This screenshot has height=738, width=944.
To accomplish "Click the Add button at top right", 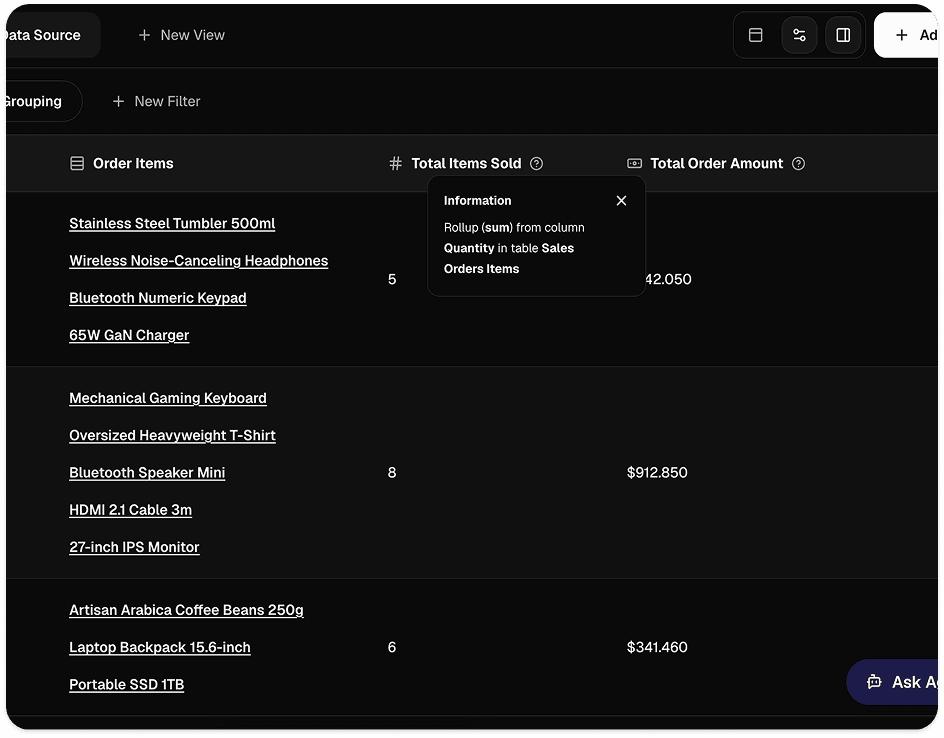I will [x=907, y=35].
